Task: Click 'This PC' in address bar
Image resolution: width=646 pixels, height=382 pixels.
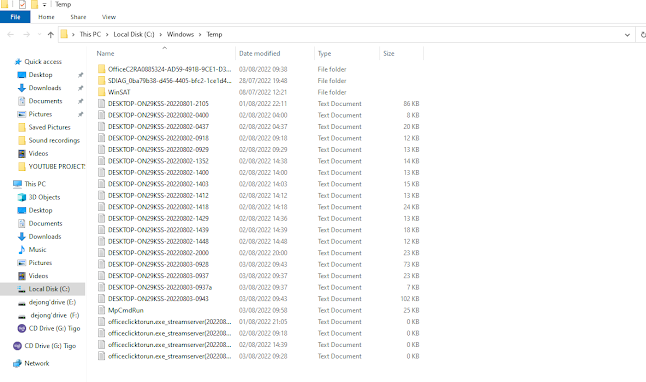Action: click(90, 34)
